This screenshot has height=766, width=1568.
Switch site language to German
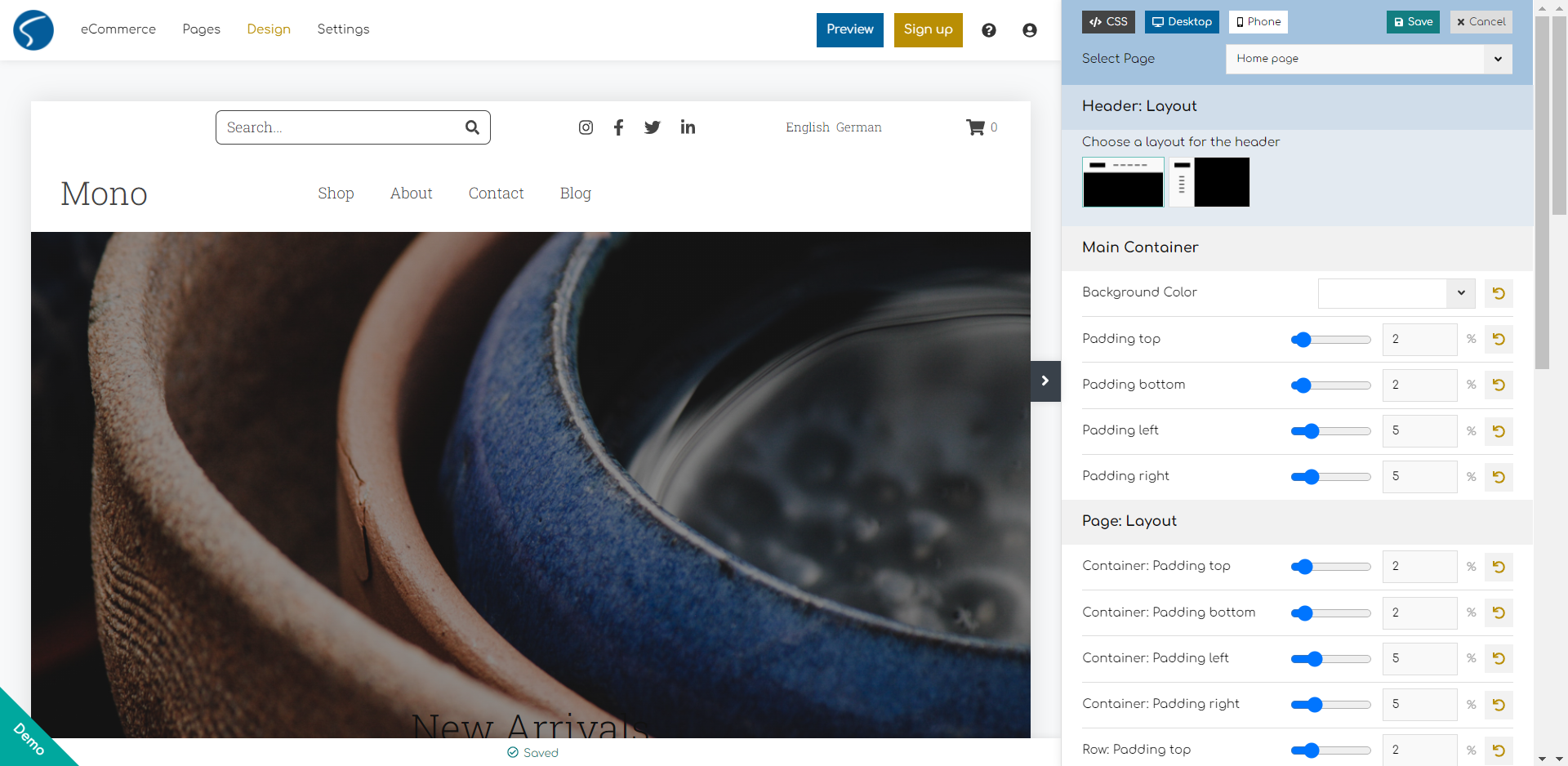click(x=859, y=127)
